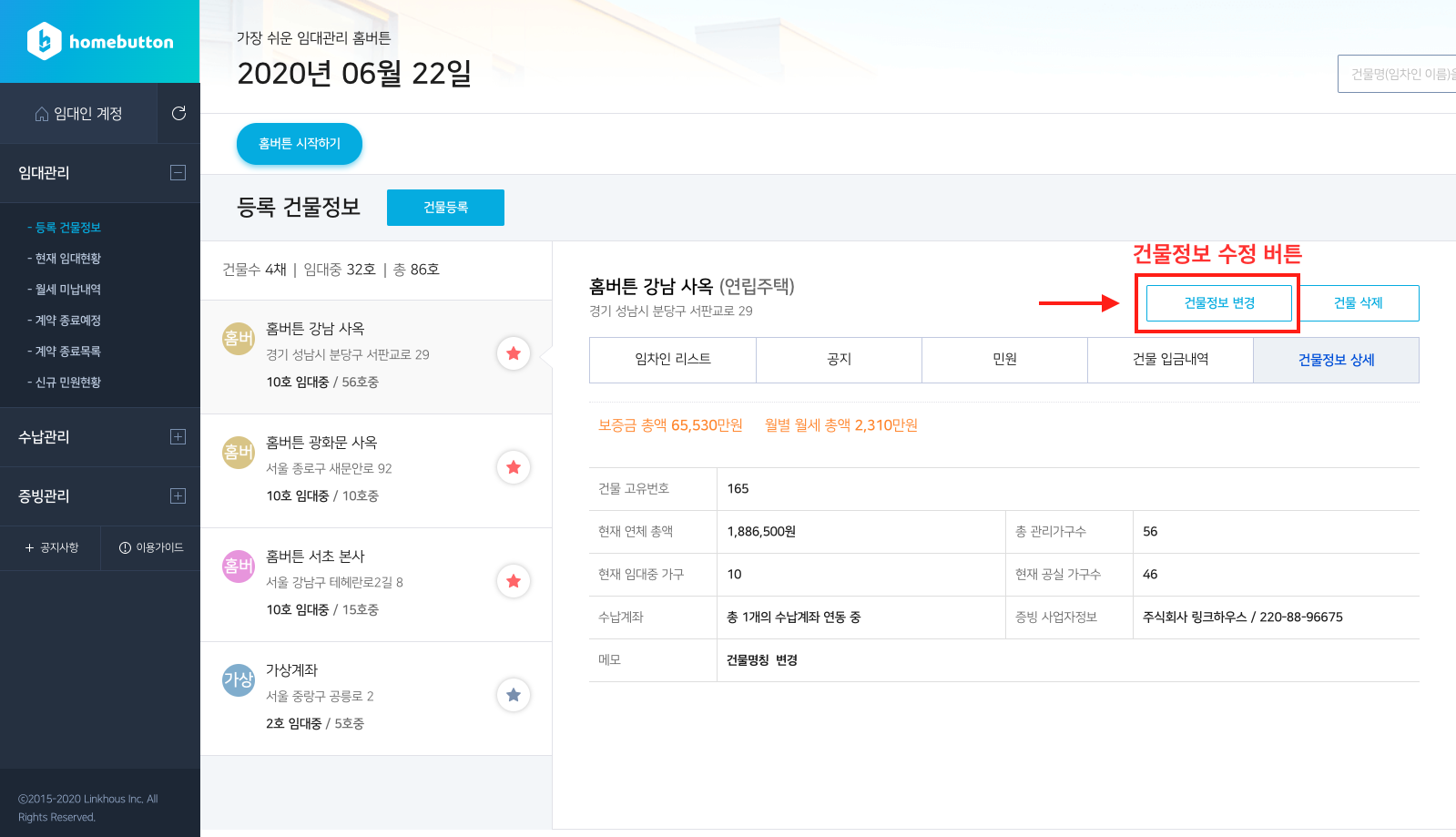
Task: Open 이용가이드 link
Action: pyautogui.click(x=151, y=548)
